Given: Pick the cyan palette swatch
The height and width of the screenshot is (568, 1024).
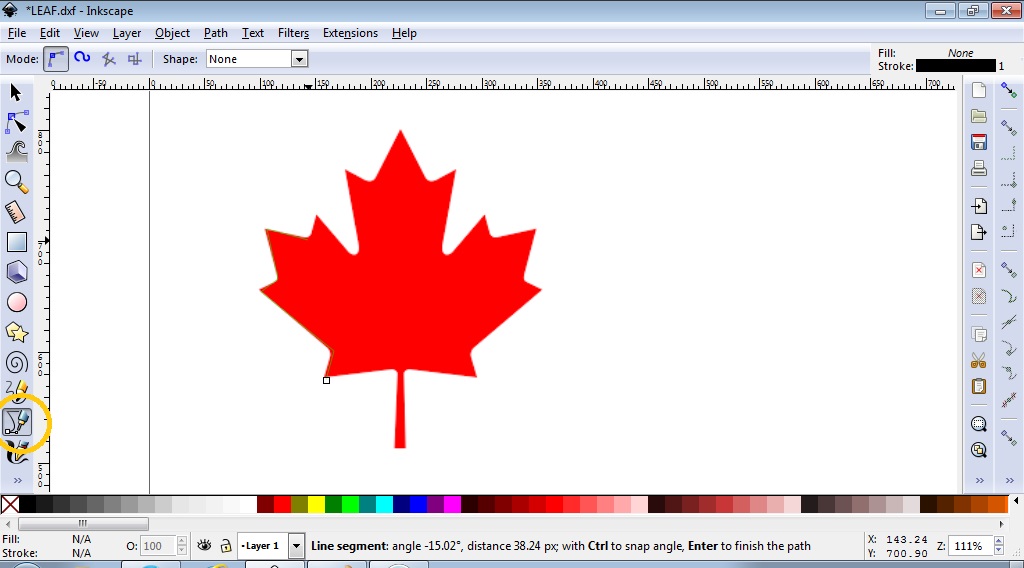Looking at the screenshot, I should [384, 504].
